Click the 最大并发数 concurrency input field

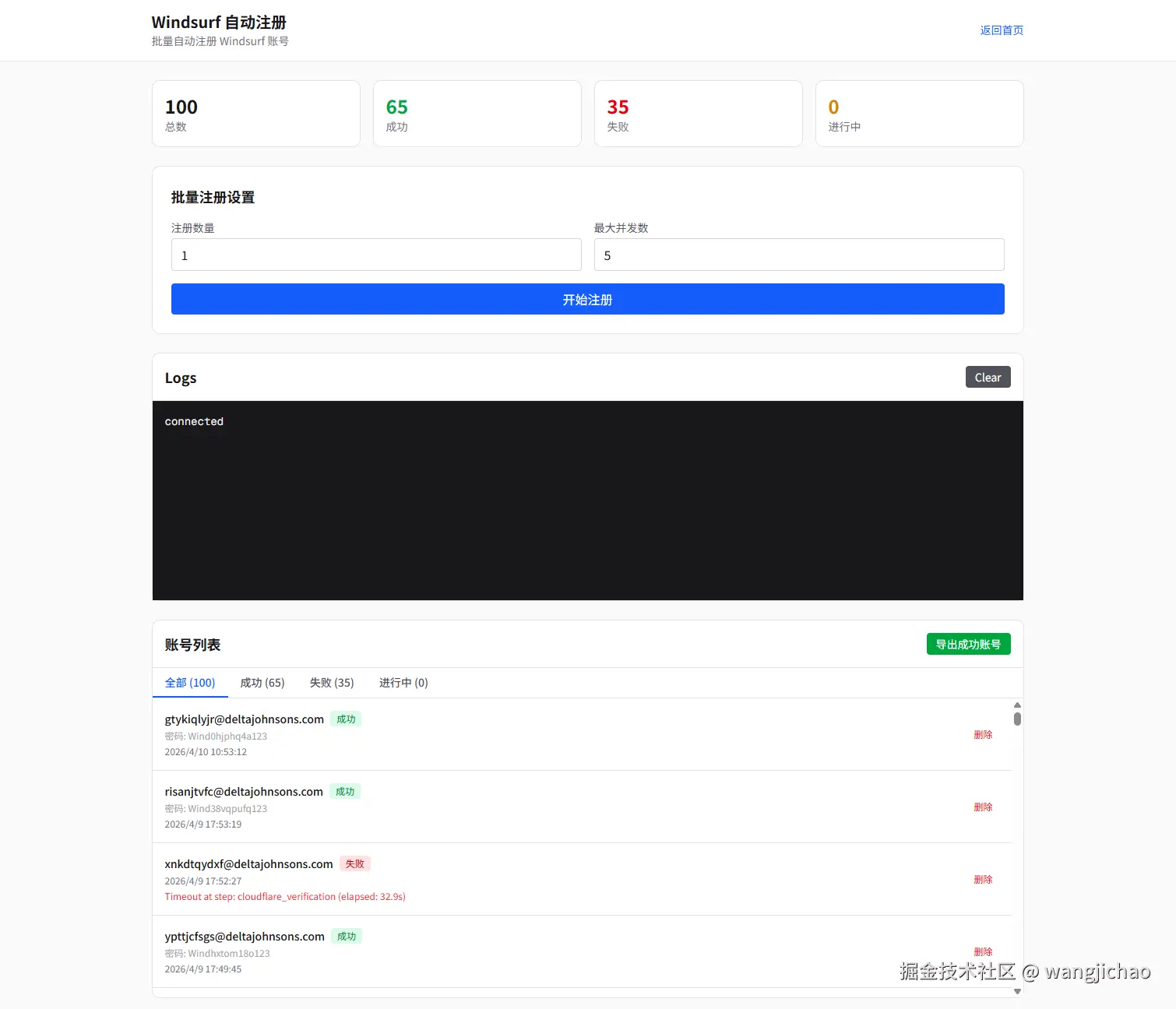(x=799, y=255)
